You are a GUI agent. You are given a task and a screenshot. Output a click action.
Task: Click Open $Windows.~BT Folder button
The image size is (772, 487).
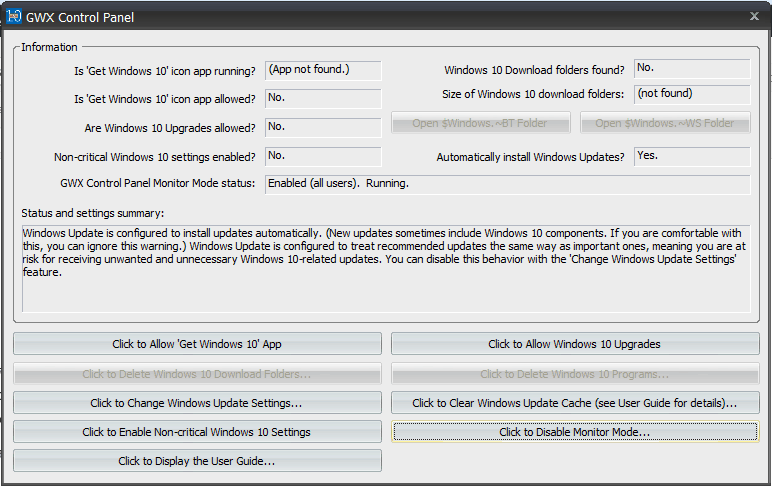(x=481, y=123)
